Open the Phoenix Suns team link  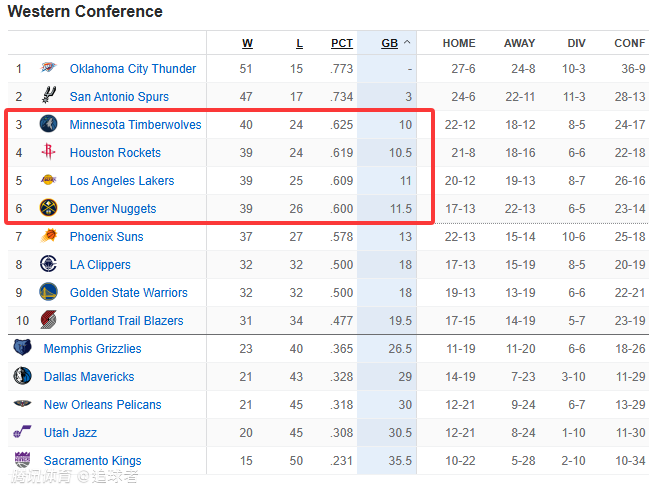tap(106, 237)
